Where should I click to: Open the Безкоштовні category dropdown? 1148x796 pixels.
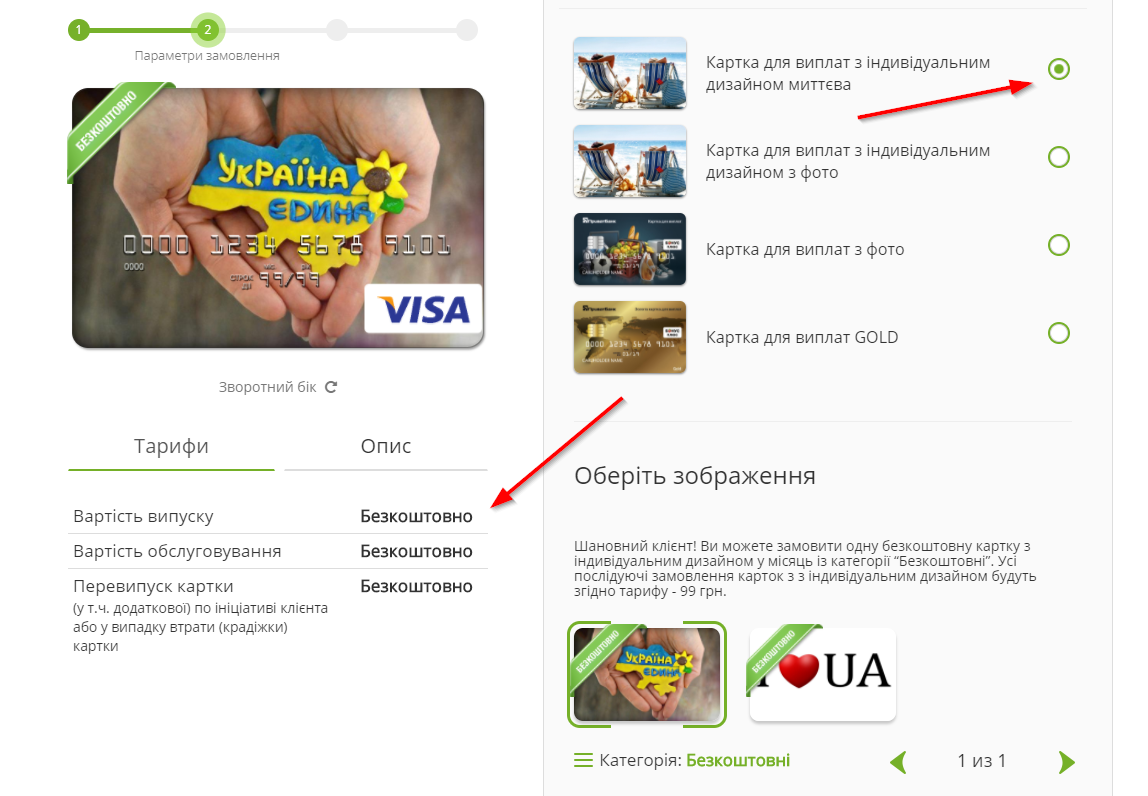738,760
